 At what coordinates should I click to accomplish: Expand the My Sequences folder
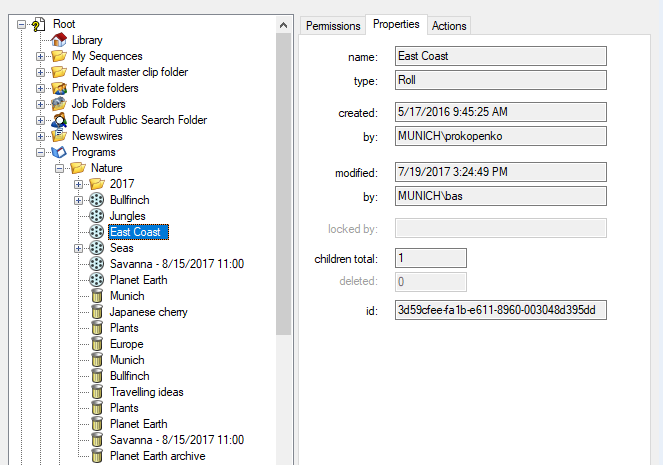[40, 56]
